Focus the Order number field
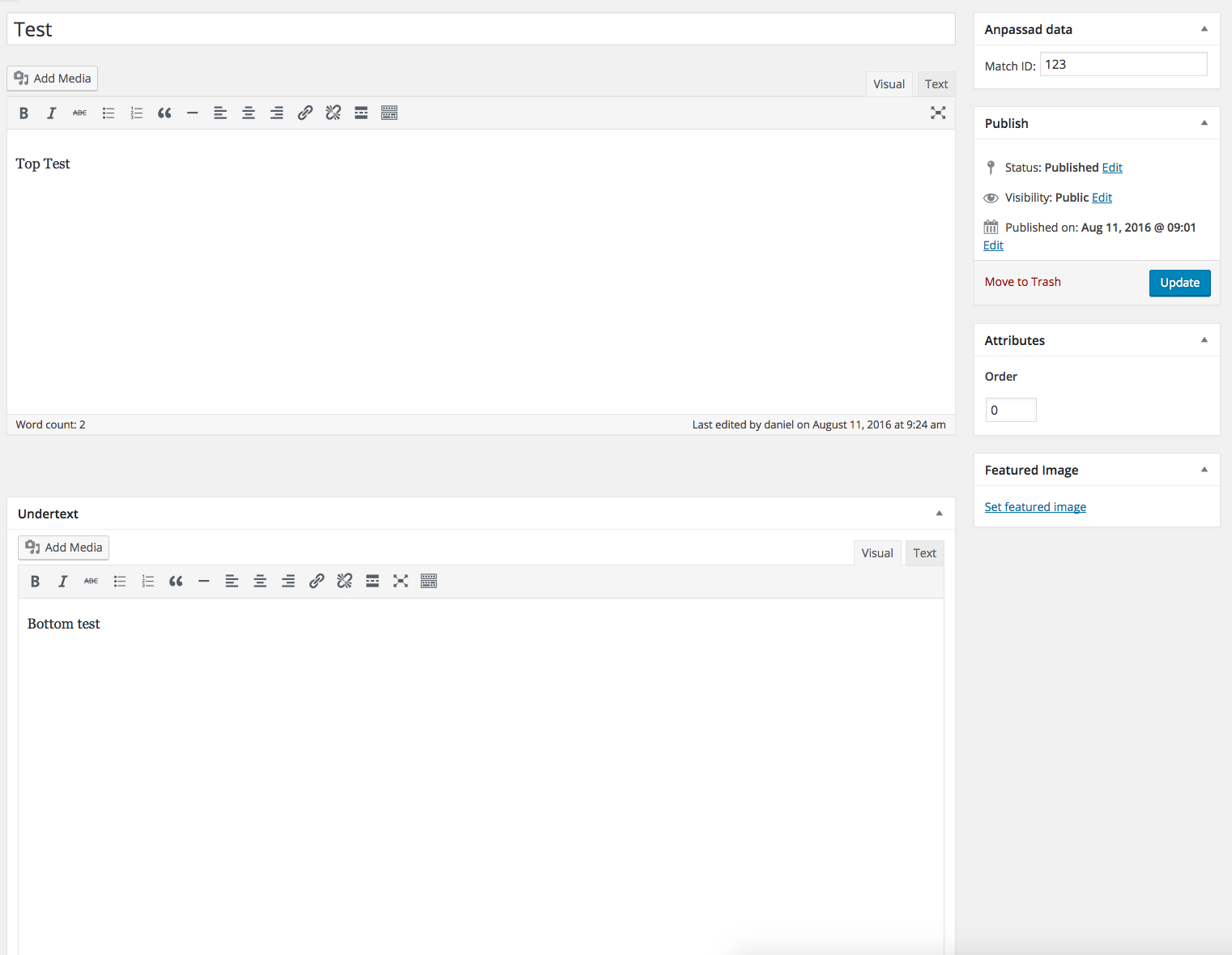 pos(1011,410)
